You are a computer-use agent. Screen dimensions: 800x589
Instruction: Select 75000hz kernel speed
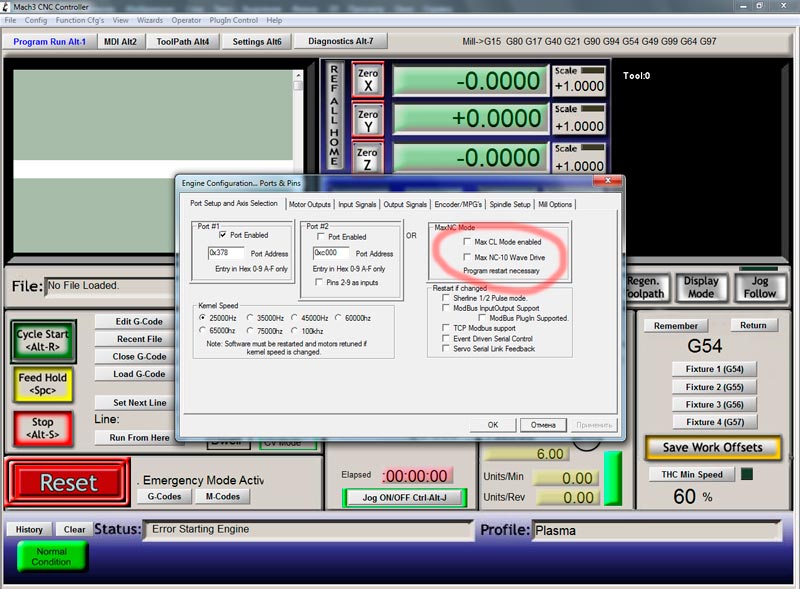click(x=250, y=330)
